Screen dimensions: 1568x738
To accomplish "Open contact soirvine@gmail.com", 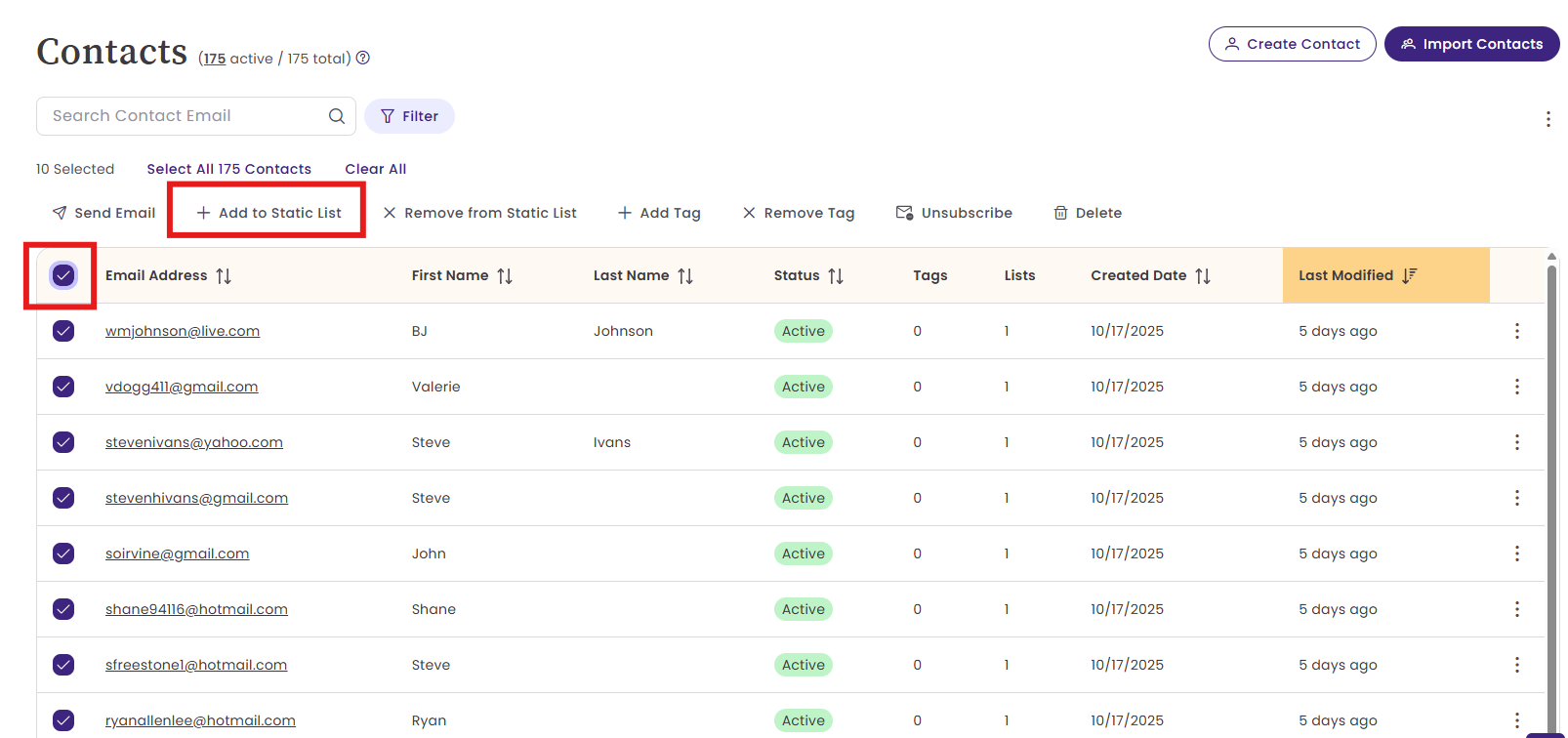I will (x=178, y=553).
